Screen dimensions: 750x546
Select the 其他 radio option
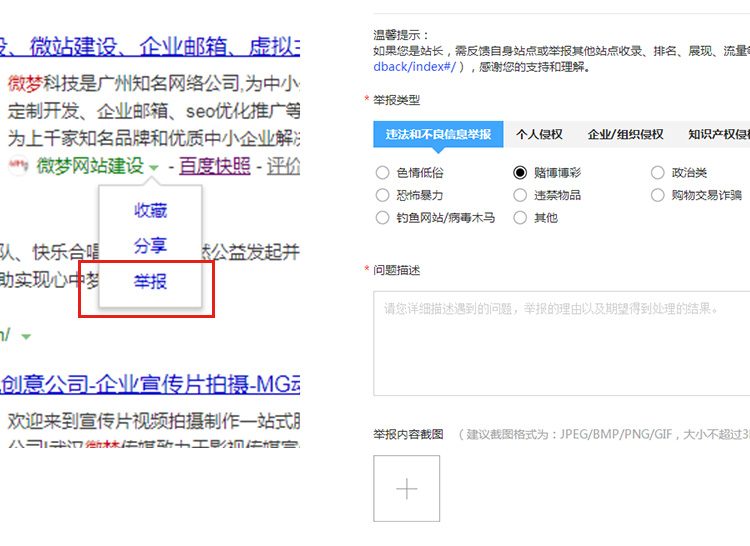tap(520, 217)
